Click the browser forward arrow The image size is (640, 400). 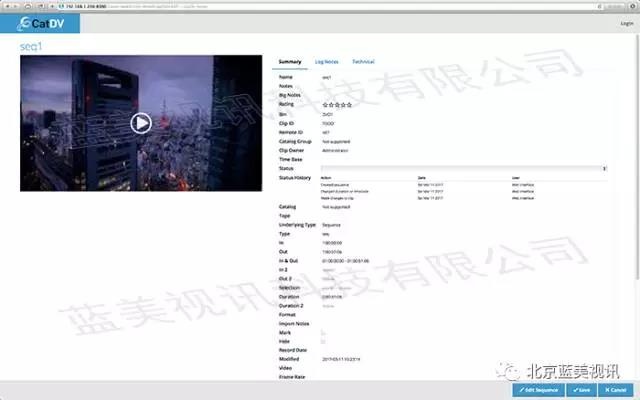pyautogui.click(x=16, y=7)
